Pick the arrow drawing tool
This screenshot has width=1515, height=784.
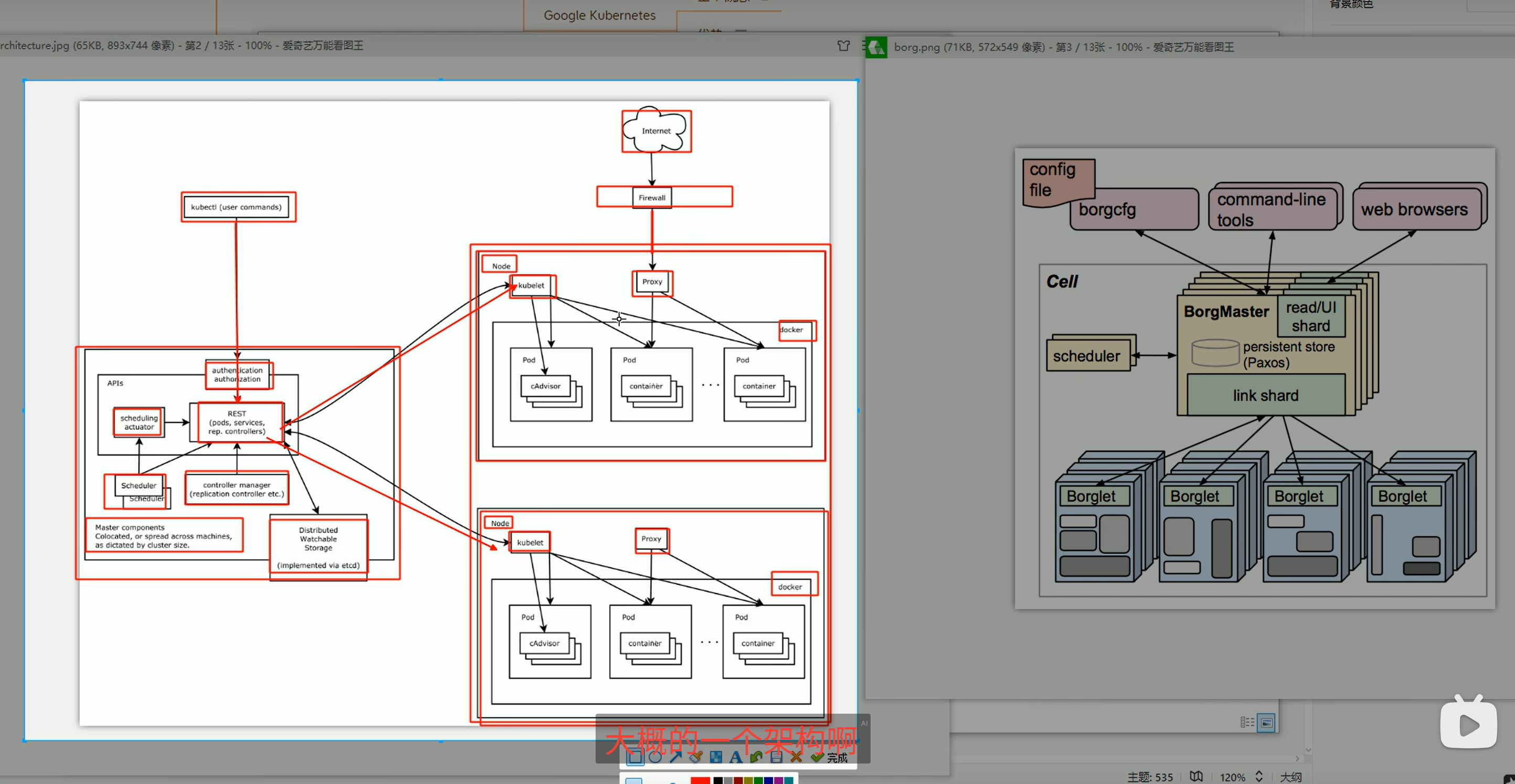coord(675,757)
